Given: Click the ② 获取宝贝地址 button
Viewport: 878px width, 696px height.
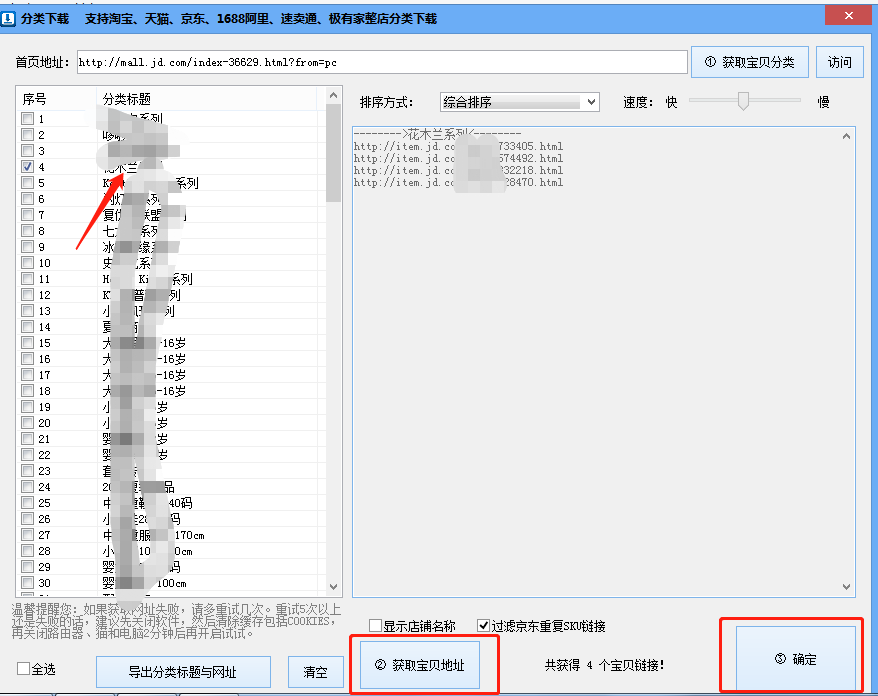Looking at the screenshot, I should [420, 665].
